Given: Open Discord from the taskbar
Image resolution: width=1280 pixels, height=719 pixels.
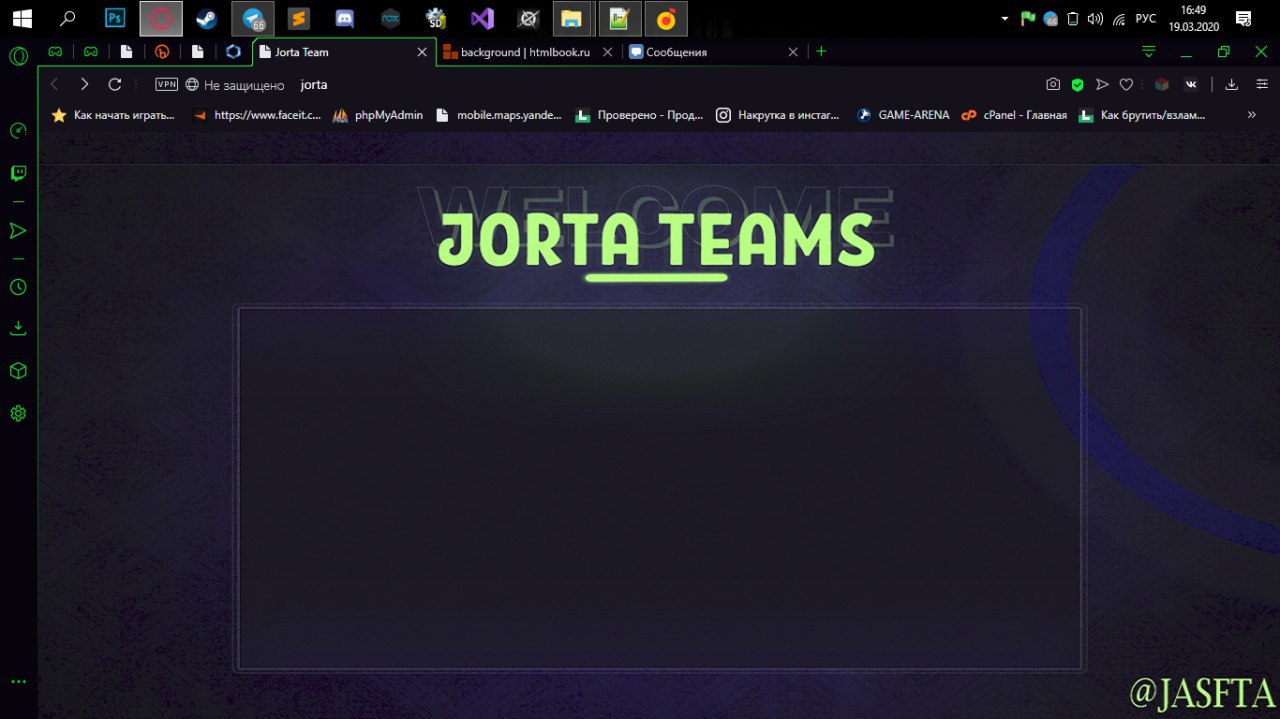Looking at the screenshot, I should pos(345,18).
